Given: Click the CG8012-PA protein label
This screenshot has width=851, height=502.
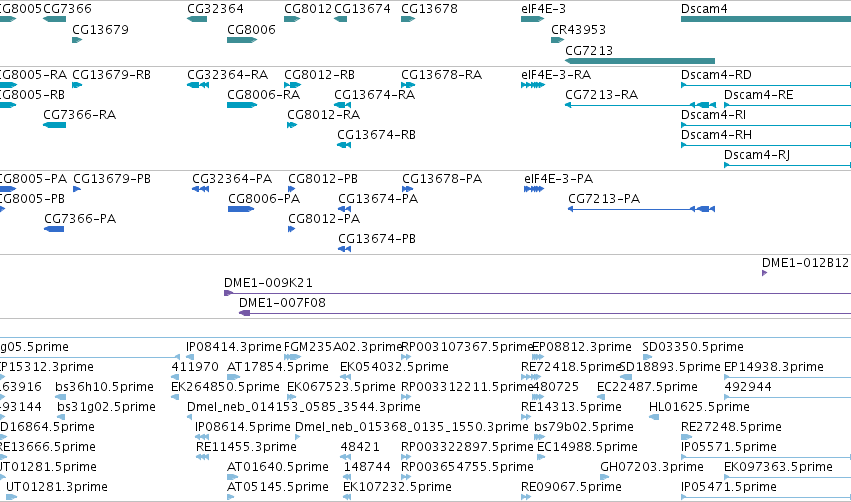Looking at the screenshot, I should click(324, 219).
